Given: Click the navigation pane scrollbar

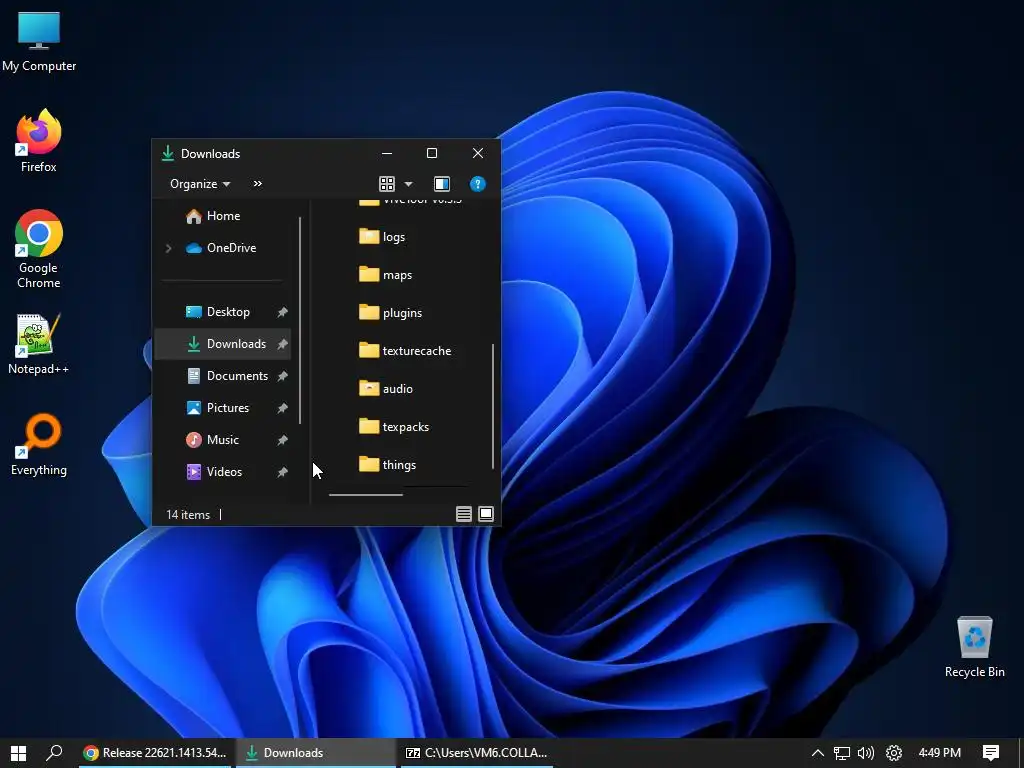Looking at the screenshot, I should click(300, 321).
